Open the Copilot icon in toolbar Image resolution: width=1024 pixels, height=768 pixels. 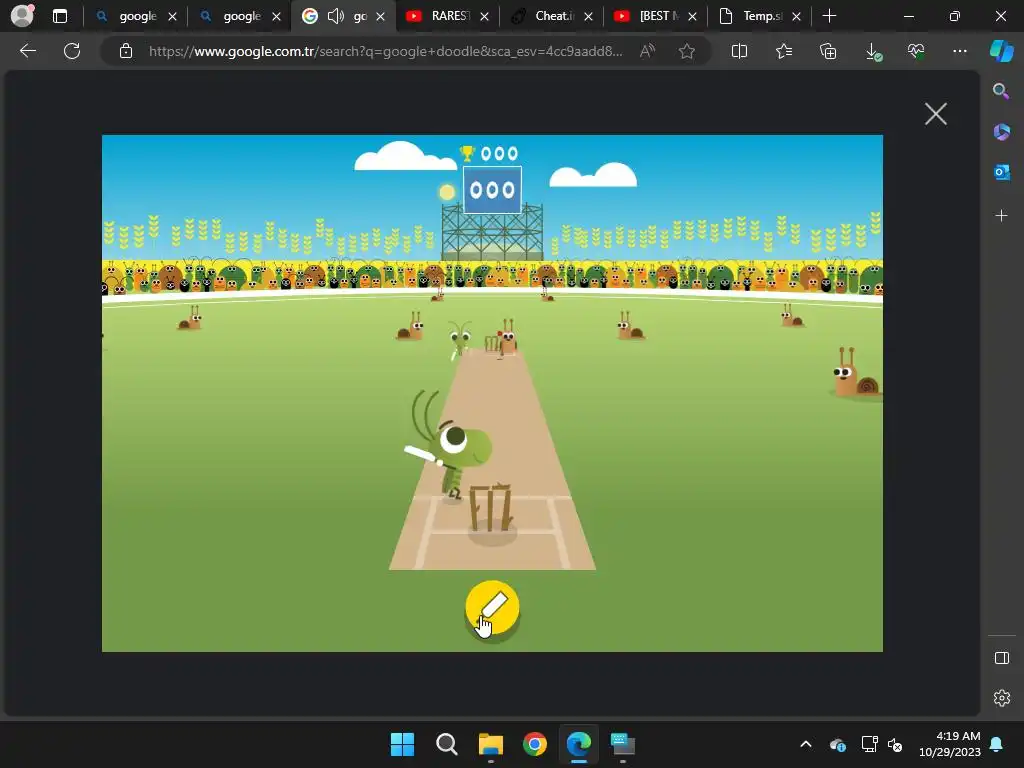click(1002, 51)
